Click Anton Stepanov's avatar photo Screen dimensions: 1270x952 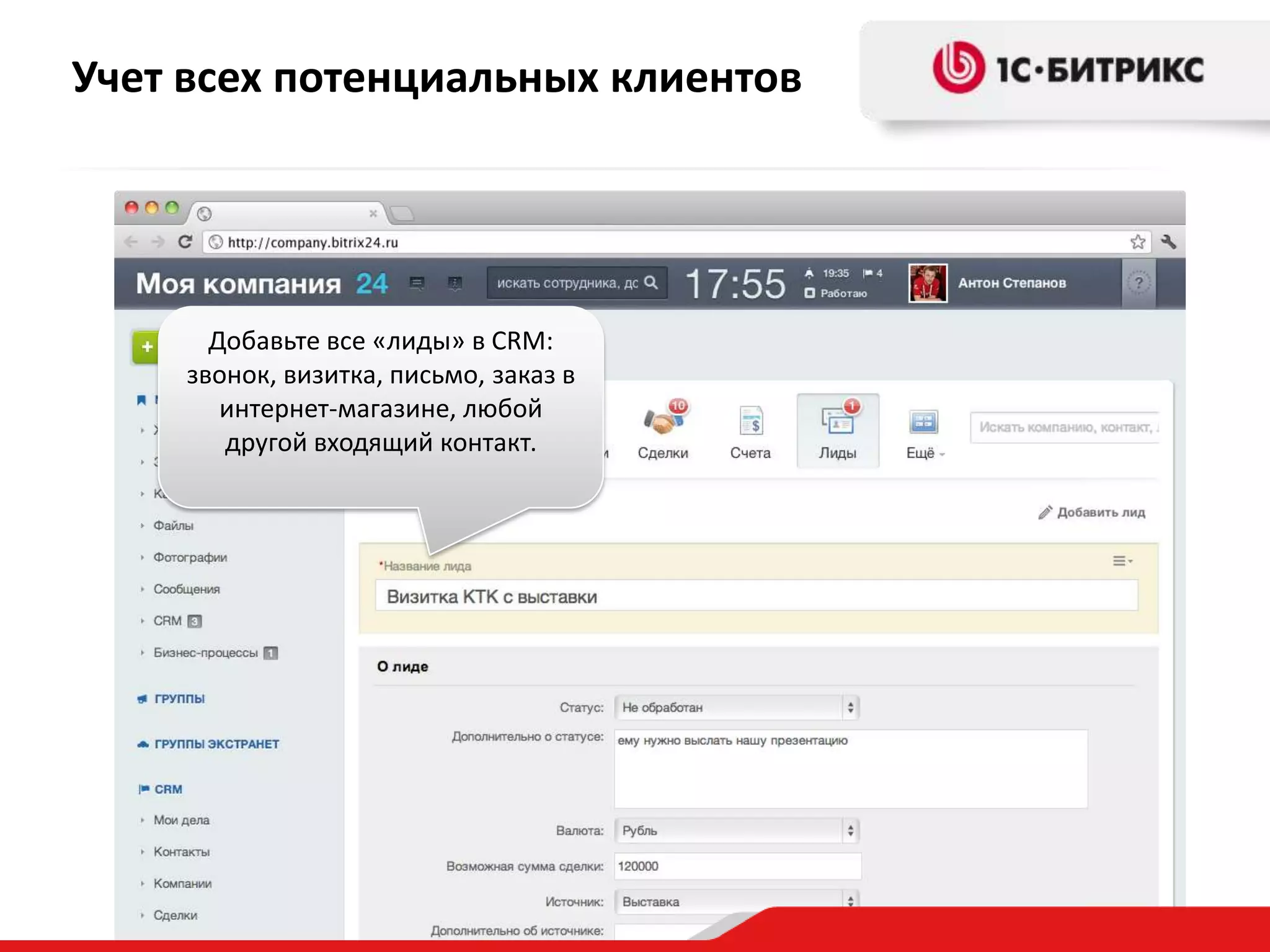click(928, 283)
